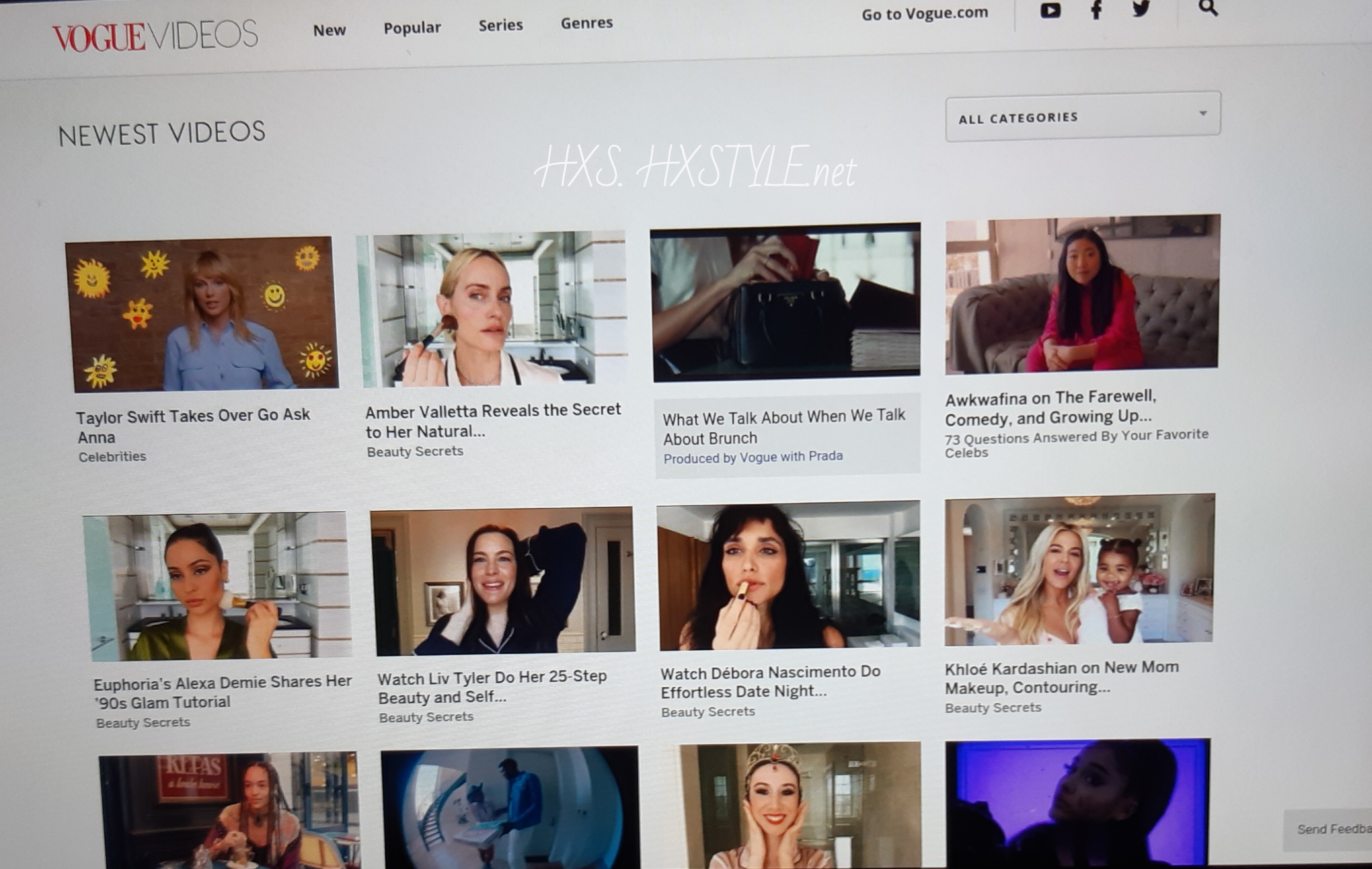
Task: Open the Genres navigation menu
Action: pyautogui.click(x=586, y=23)
